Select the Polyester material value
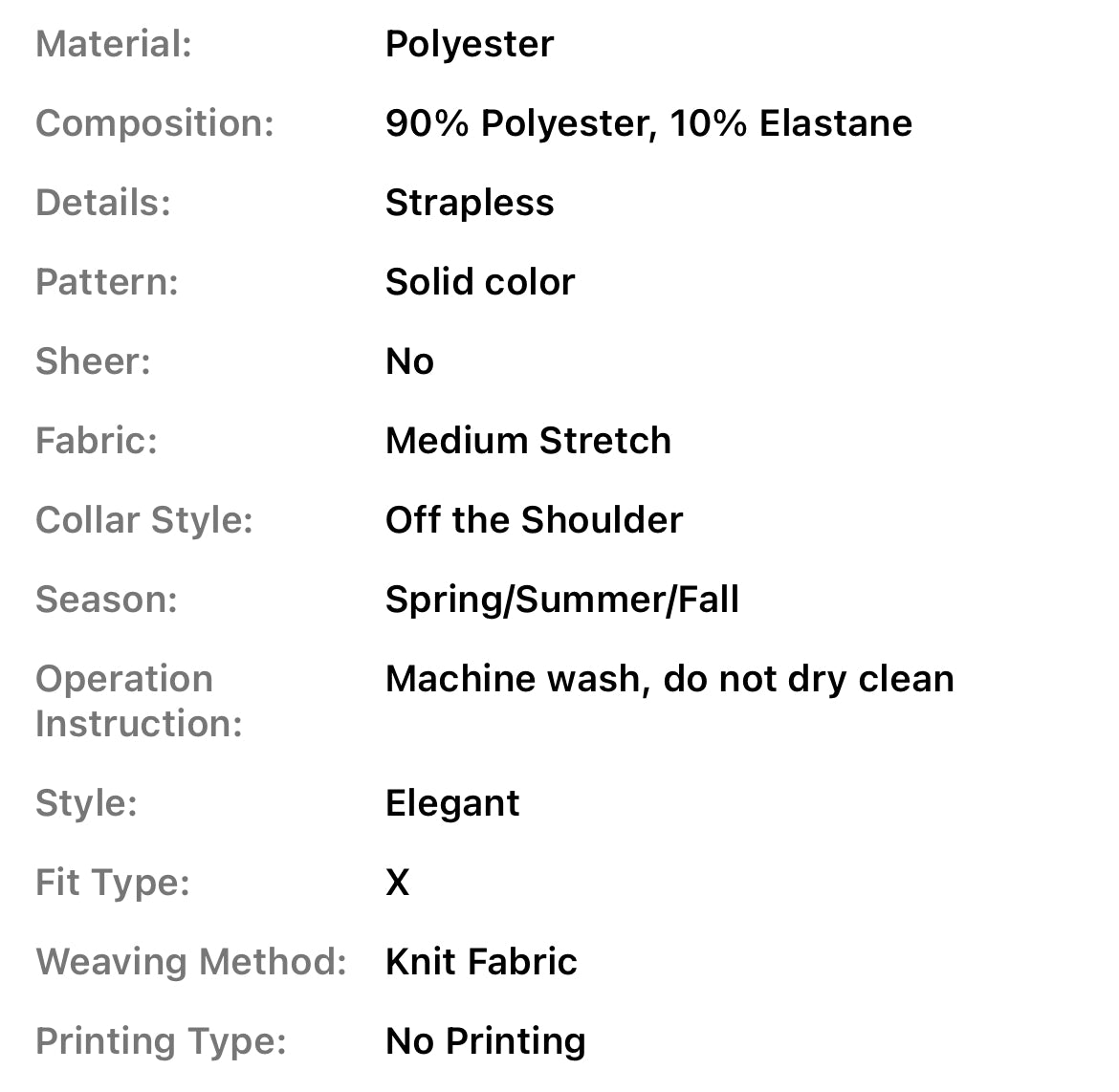The height and width of the screenshot is (1092, 1119). tap(469, 44)
